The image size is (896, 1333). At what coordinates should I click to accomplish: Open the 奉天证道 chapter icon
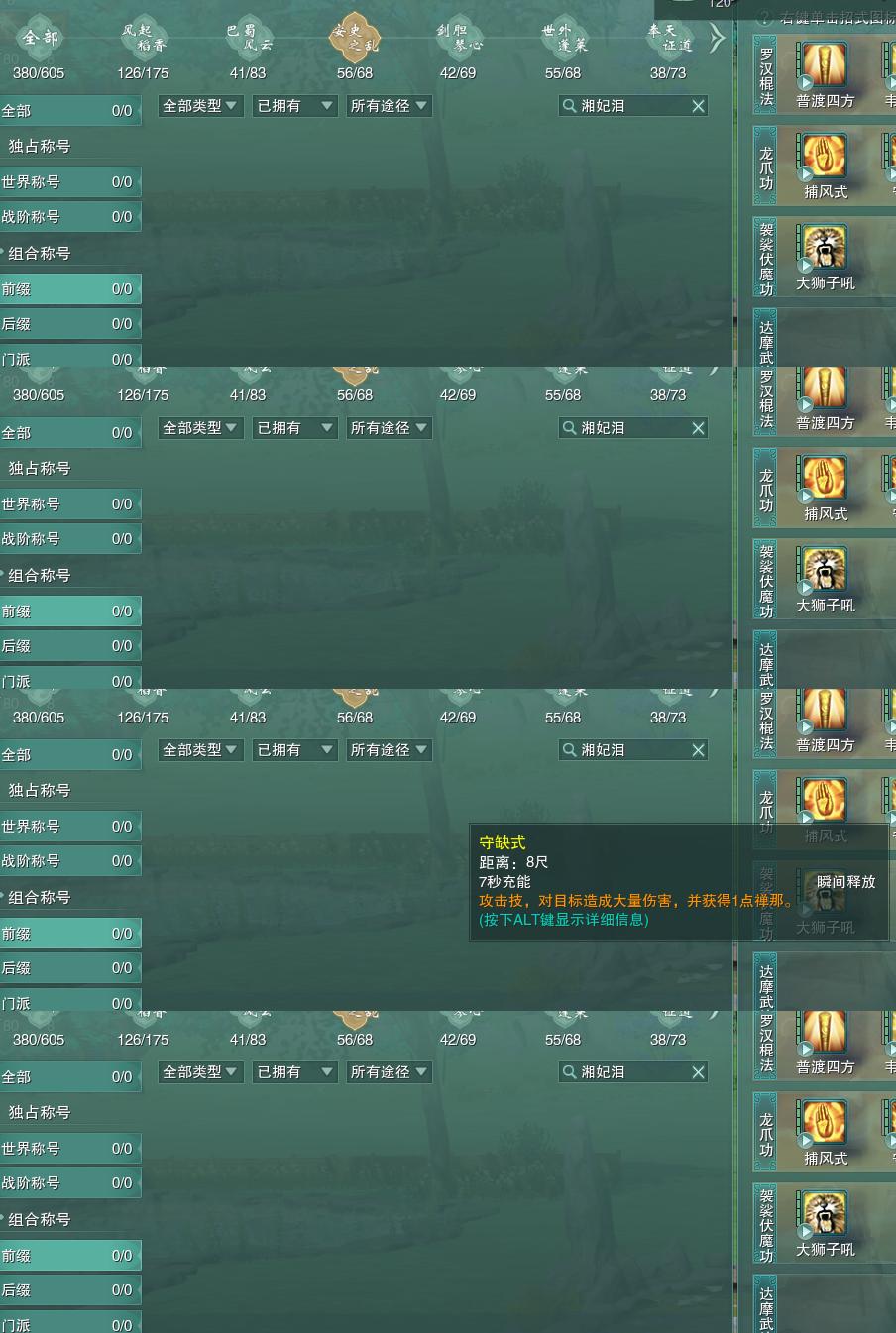point(668,38)
